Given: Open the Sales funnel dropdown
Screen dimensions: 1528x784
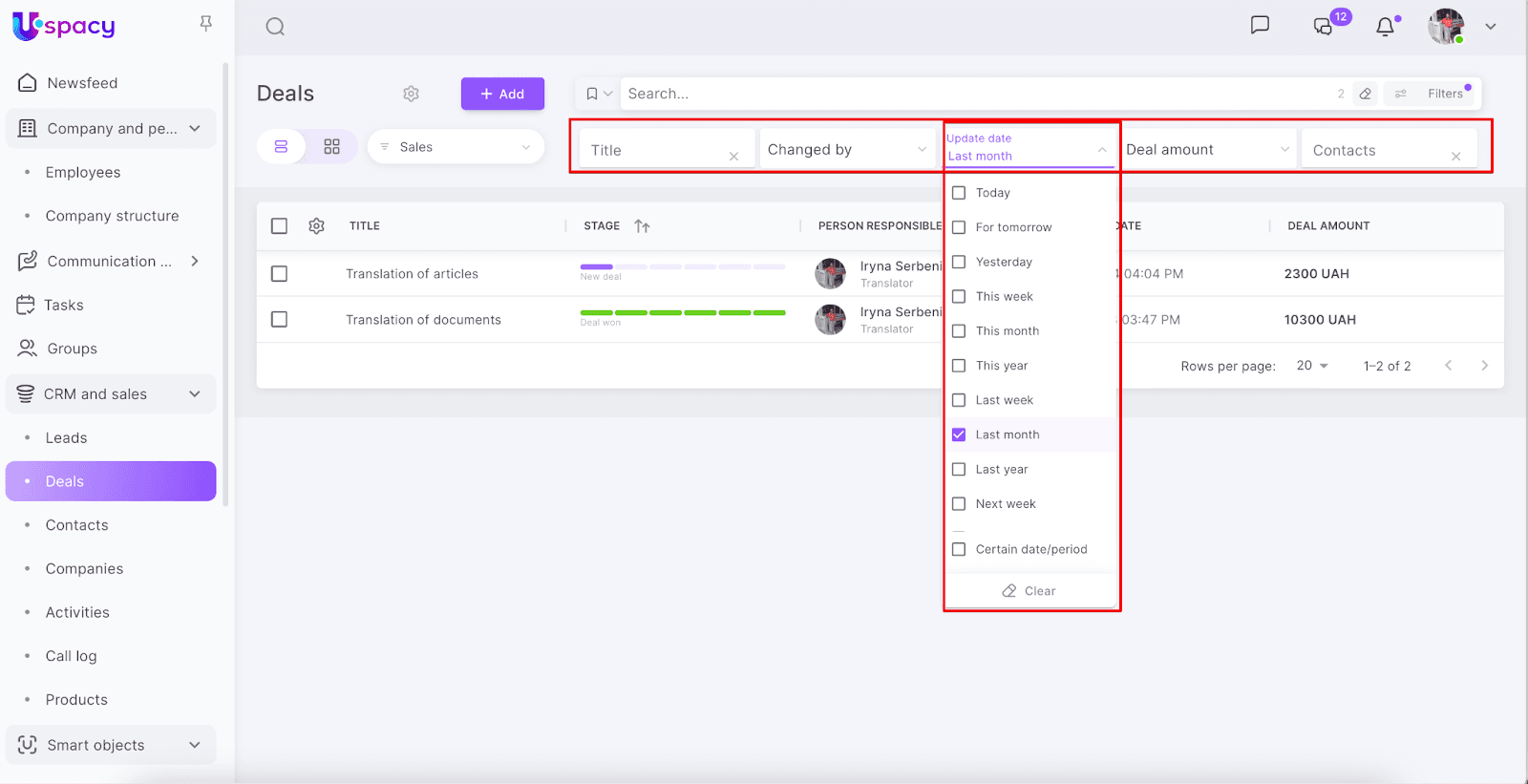Looking at the screenshot, I should coord(456,147).
